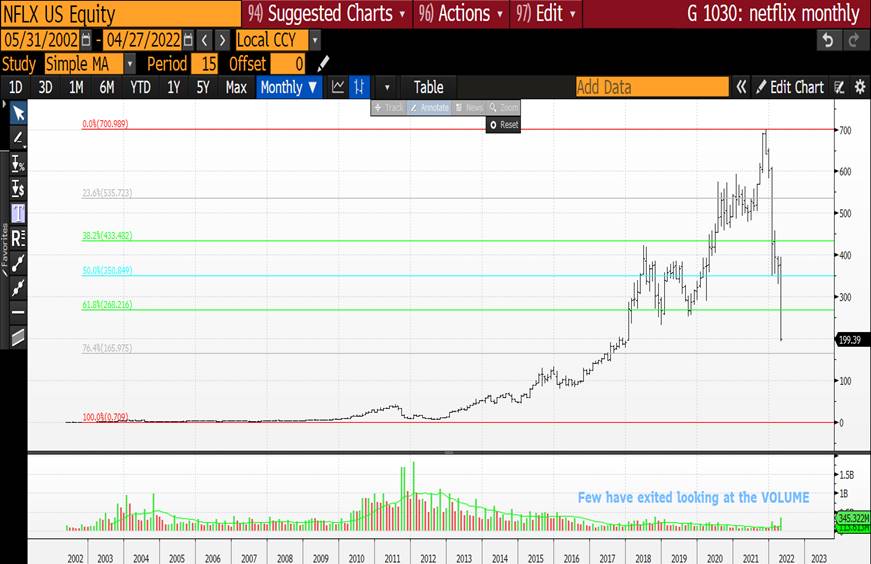This screenshot has height=564, width=871.
Task: Click the pencil beside Offset field
Action: [x=323, y=64]
